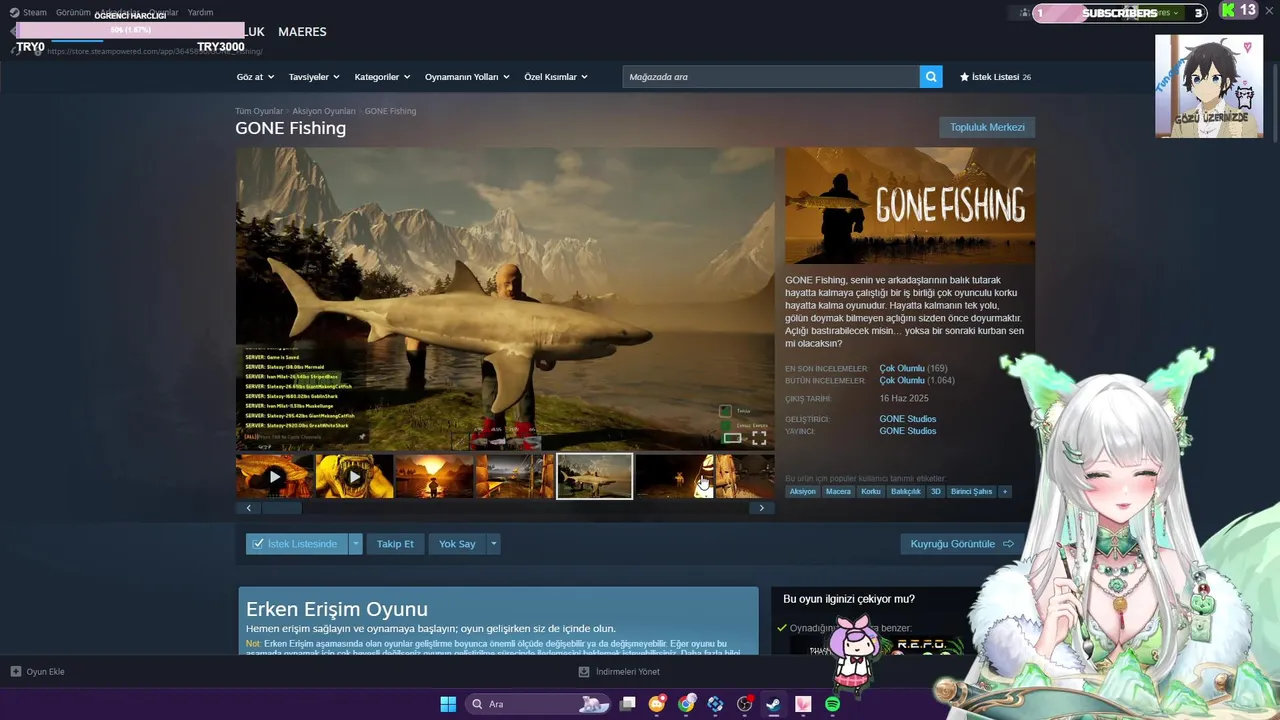This screenshot has height=720, width=1280.
Task: Select the Korku tag
Action: pos(871,491)
